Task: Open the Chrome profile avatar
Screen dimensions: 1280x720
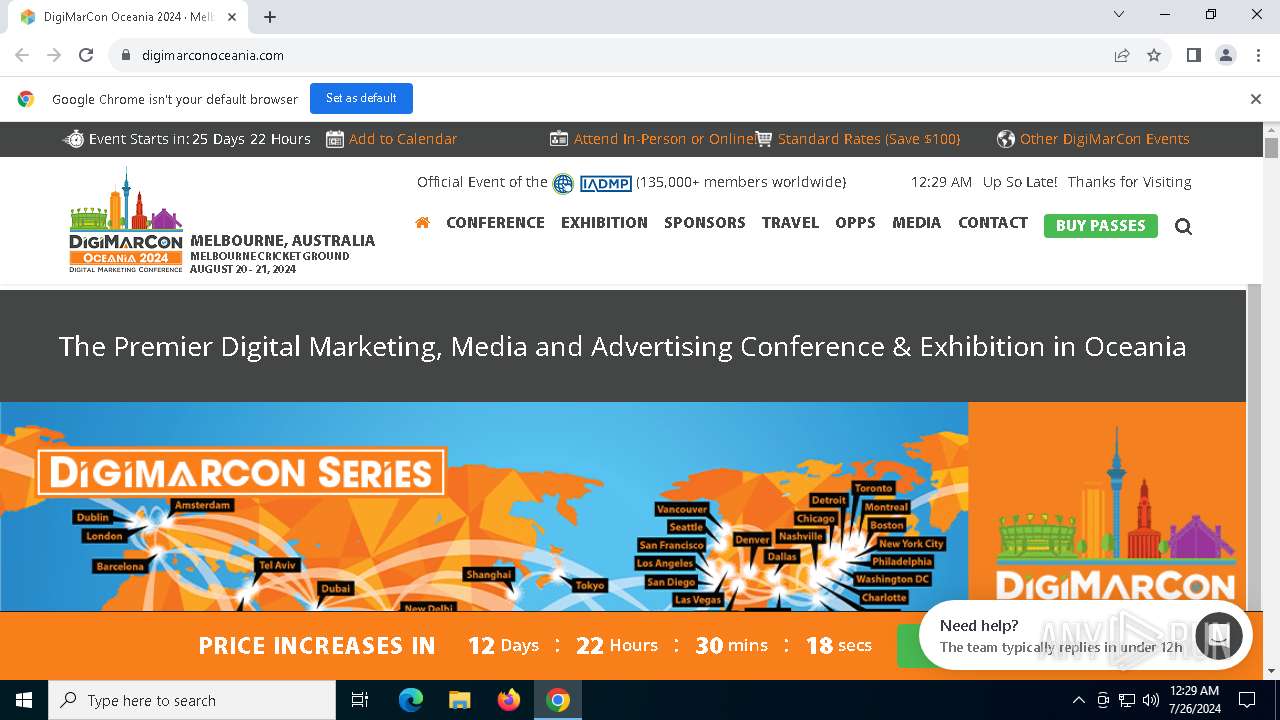Action: pos(1226,55)
